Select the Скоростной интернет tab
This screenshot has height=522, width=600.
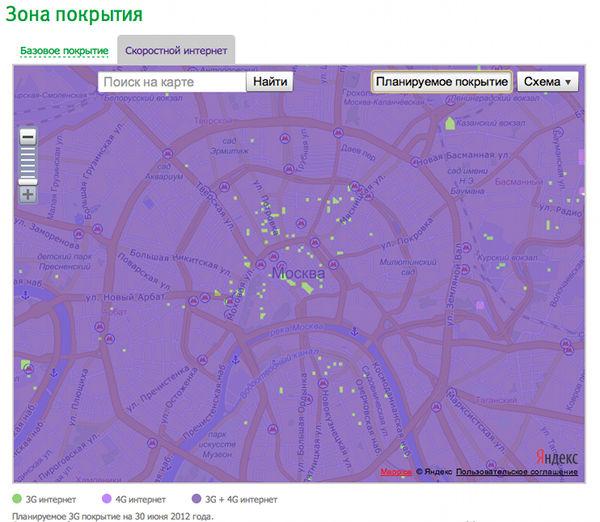[x=176, y=51]
